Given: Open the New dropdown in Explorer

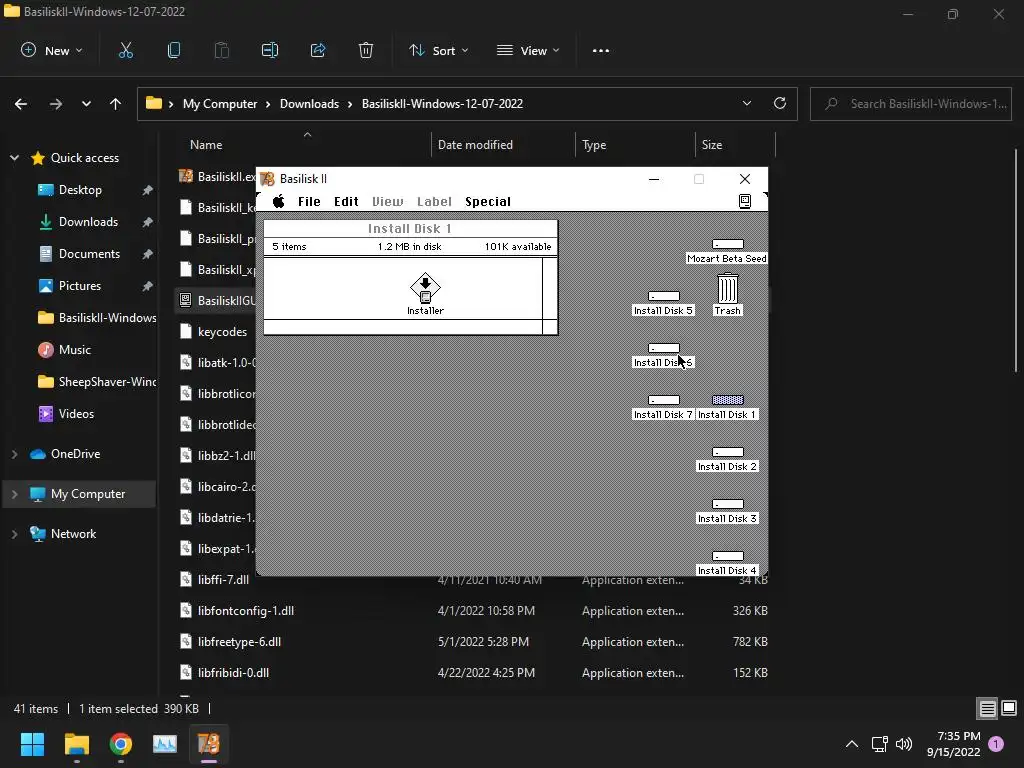Looking at the screenshot, I should pyautogui.click(x=52, y=50).
